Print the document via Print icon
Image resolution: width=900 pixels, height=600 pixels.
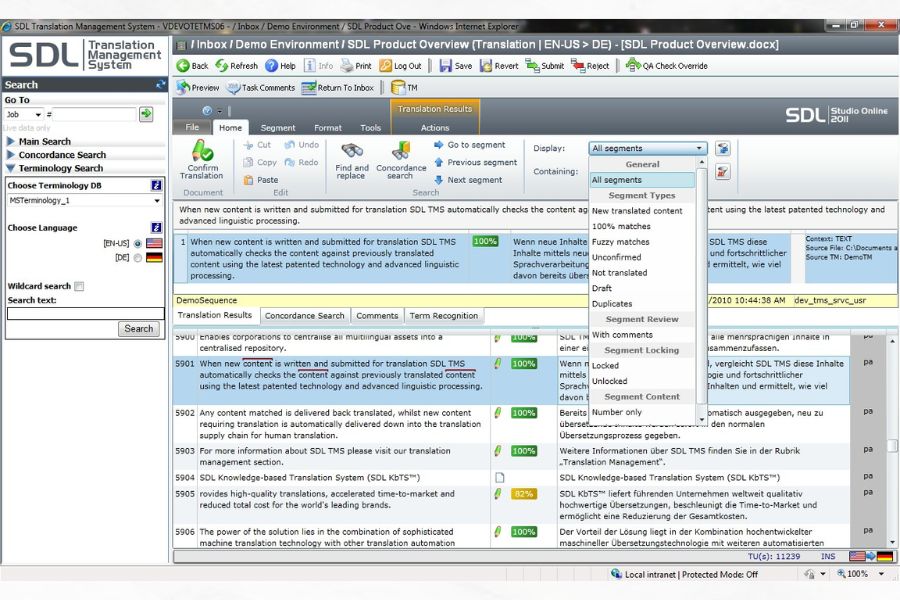[x=356, y=66]
